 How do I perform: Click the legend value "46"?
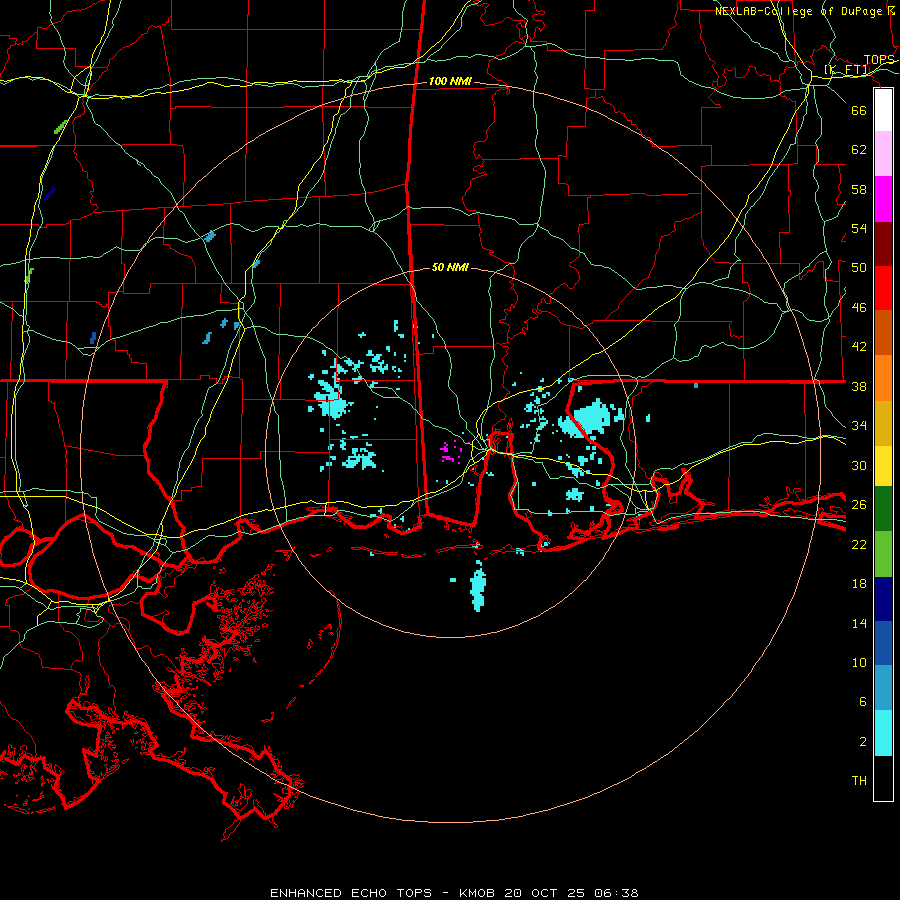[859, 308]
